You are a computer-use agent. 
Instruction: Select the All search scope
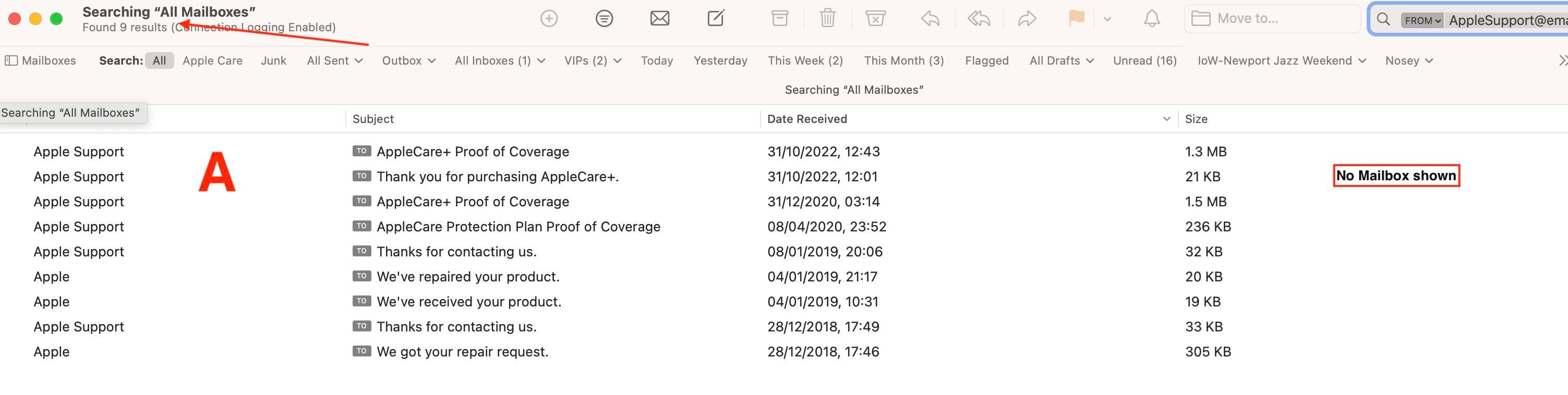[x=160, y=61]
